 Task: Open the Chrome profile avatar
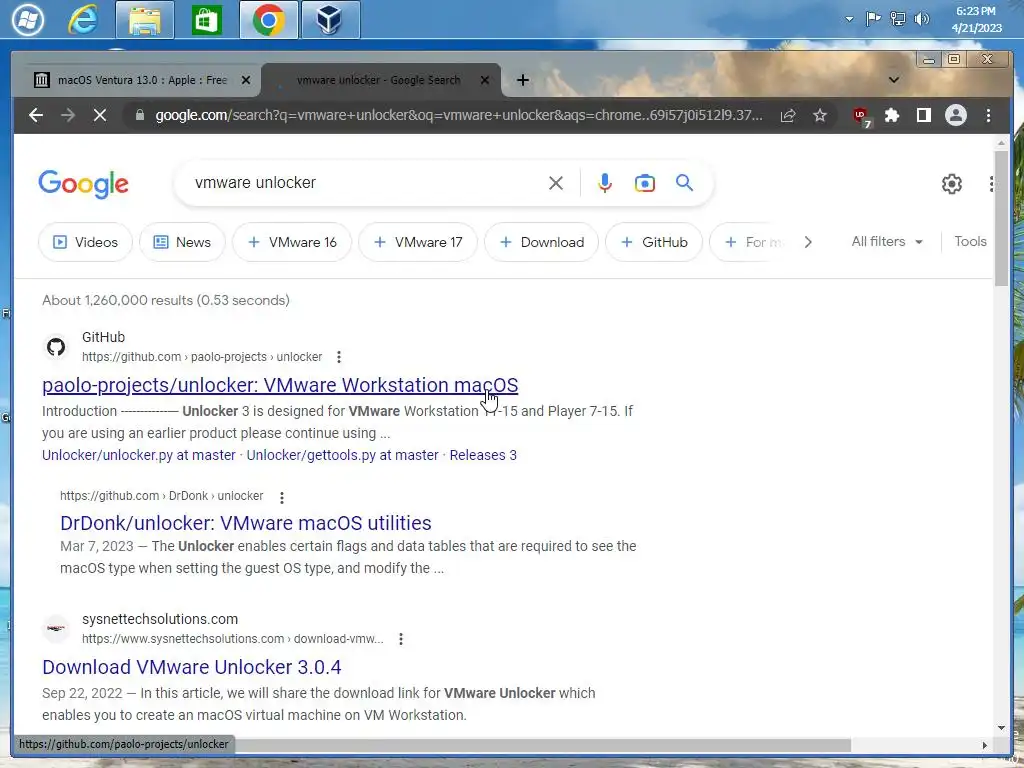click(x=955, y=116)
